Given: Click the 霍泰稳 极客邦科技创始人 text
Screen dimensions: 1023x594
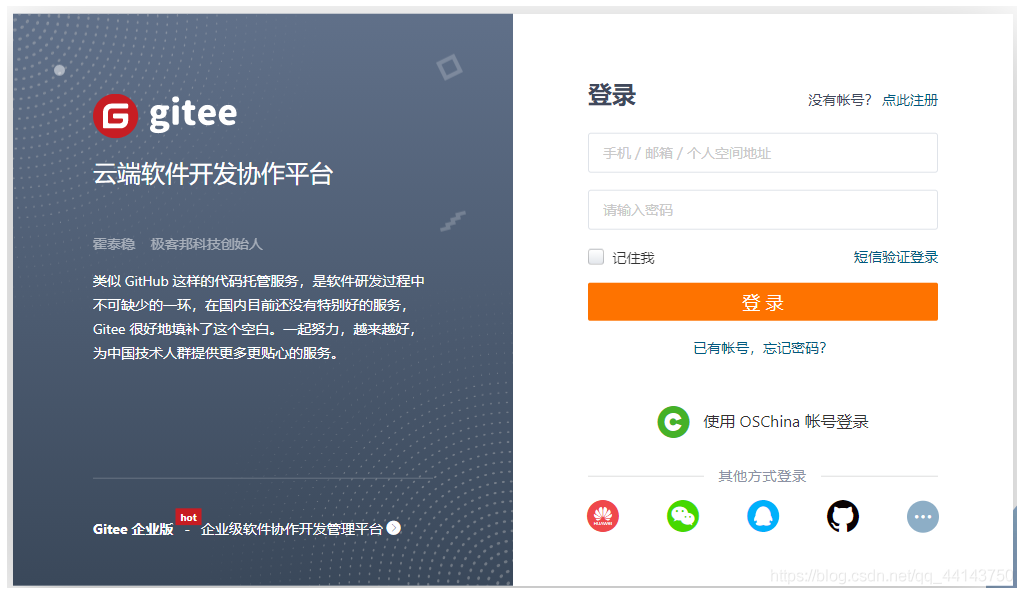Looking at the screenshot, I should 177,244.
